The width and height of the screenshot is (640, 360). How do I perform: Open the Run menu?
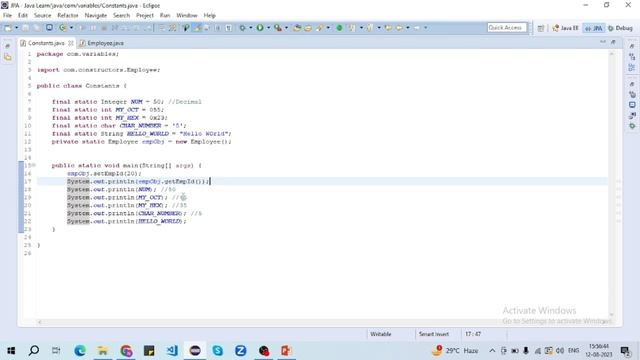[x=165, y=16]
